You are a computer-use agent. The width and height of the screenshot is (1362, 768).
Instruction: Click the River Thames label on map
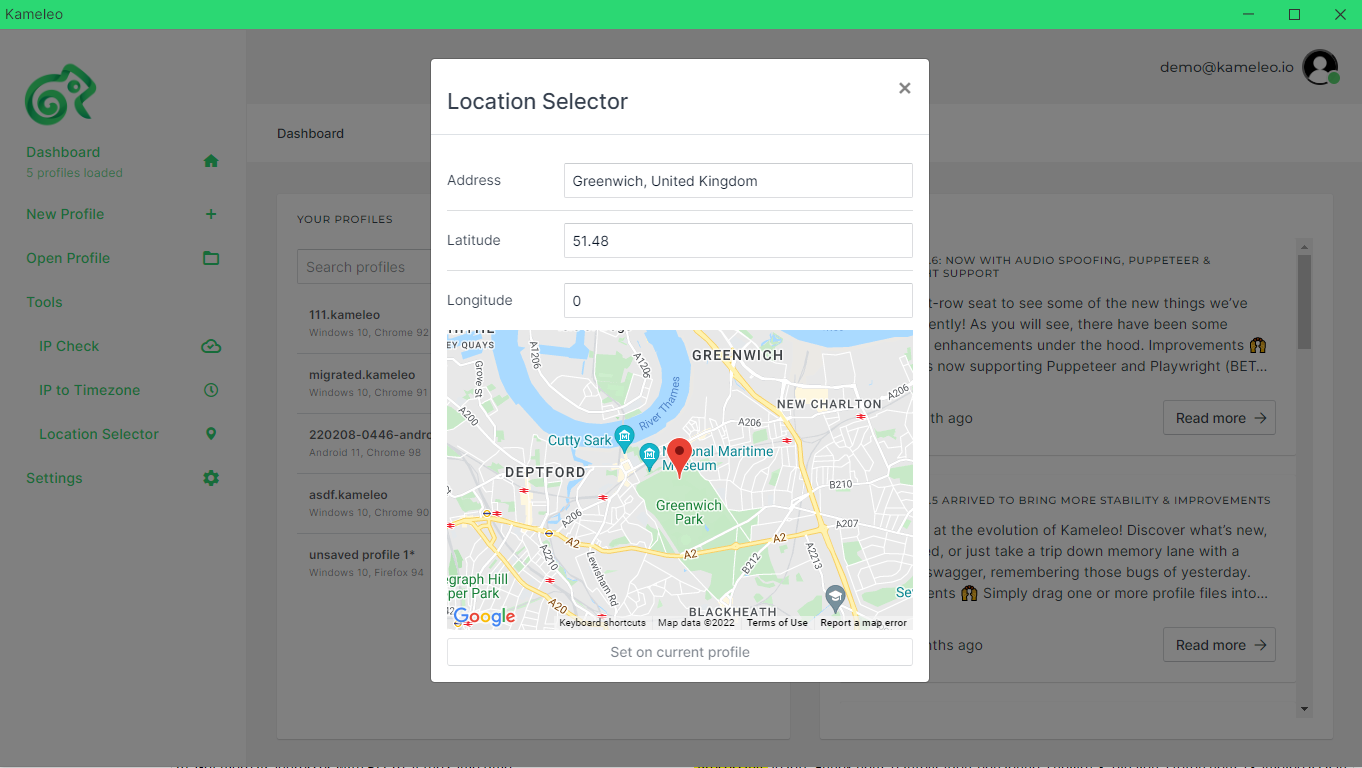click(x=660, y=404)
